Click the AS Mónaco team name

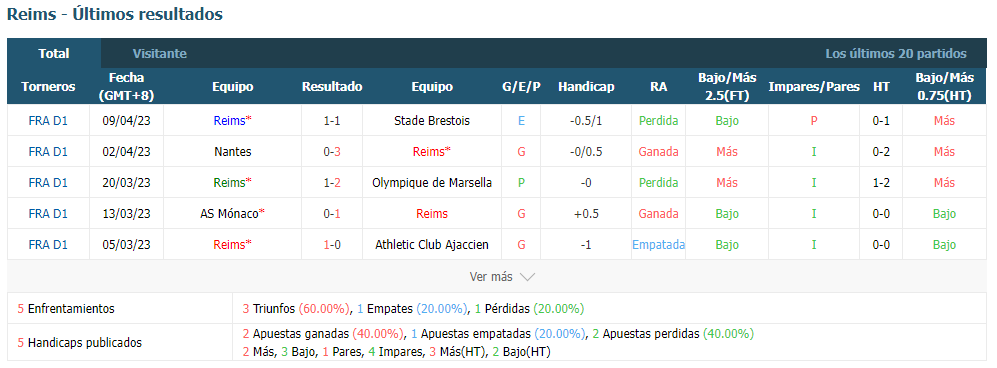pyautogui.click(x=232, y=214)
